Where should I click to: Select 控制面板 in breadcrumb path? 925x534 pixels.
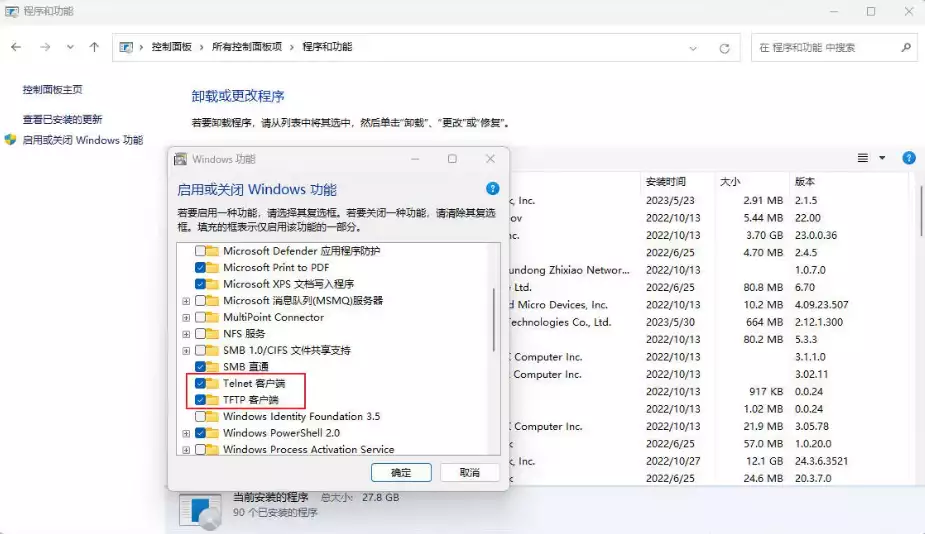tap(172, 47)
